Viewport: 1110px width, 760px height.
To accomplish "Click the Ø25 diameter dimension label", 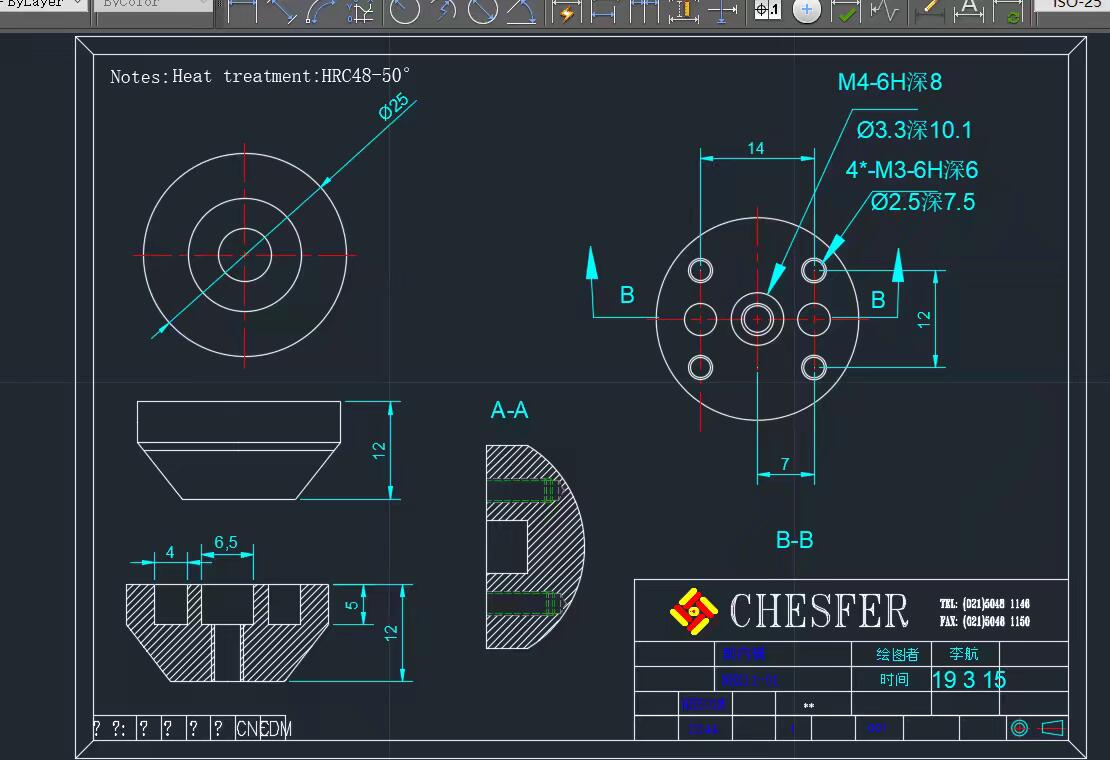I will click(x=394, y=108).
